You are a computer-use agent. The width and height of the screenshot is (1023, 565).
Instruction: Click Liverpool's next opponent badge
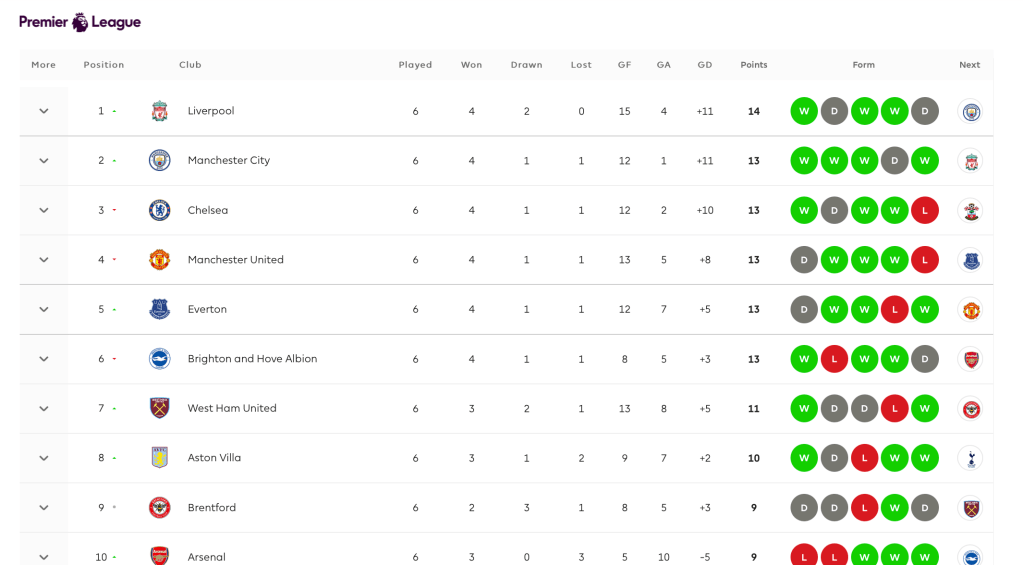(x=969, y=111)
